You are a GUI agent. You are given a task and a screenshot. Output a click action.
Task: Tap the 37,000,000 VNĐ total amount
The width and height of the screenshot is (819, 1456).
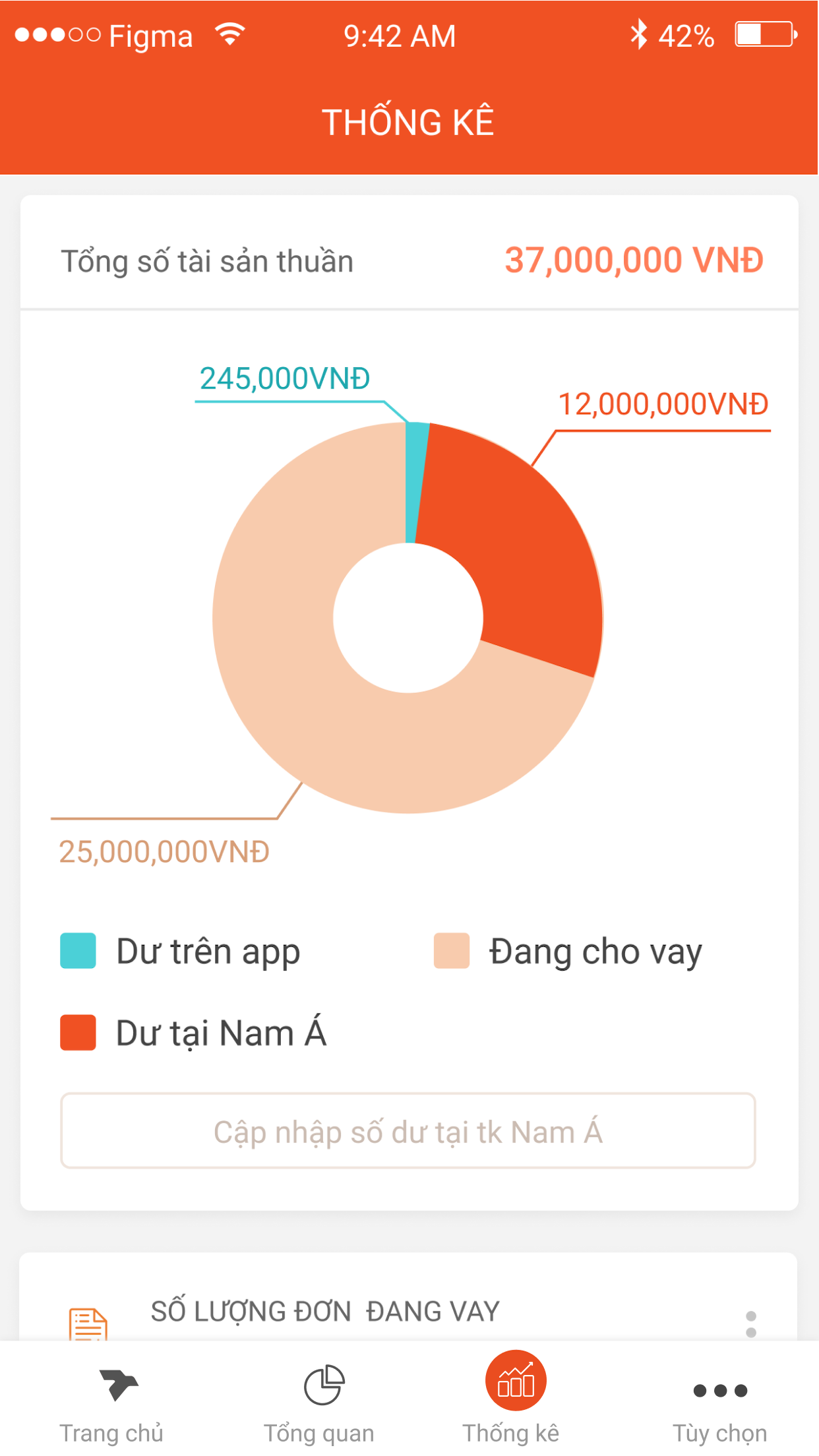[x=634, y=260]
